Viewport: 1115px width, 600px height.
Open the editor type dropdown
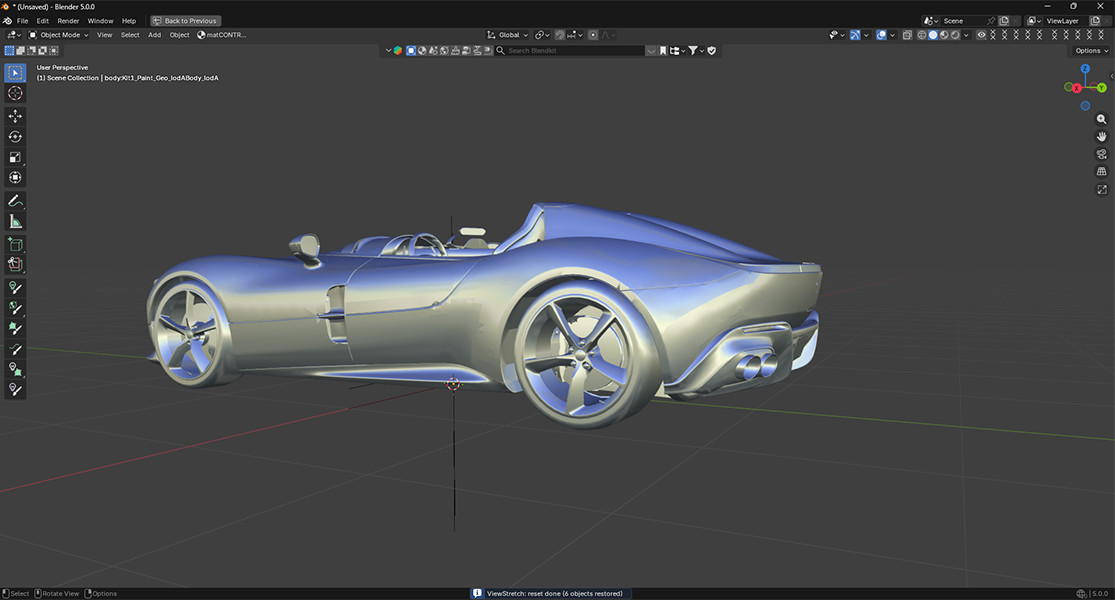point(14,35)
